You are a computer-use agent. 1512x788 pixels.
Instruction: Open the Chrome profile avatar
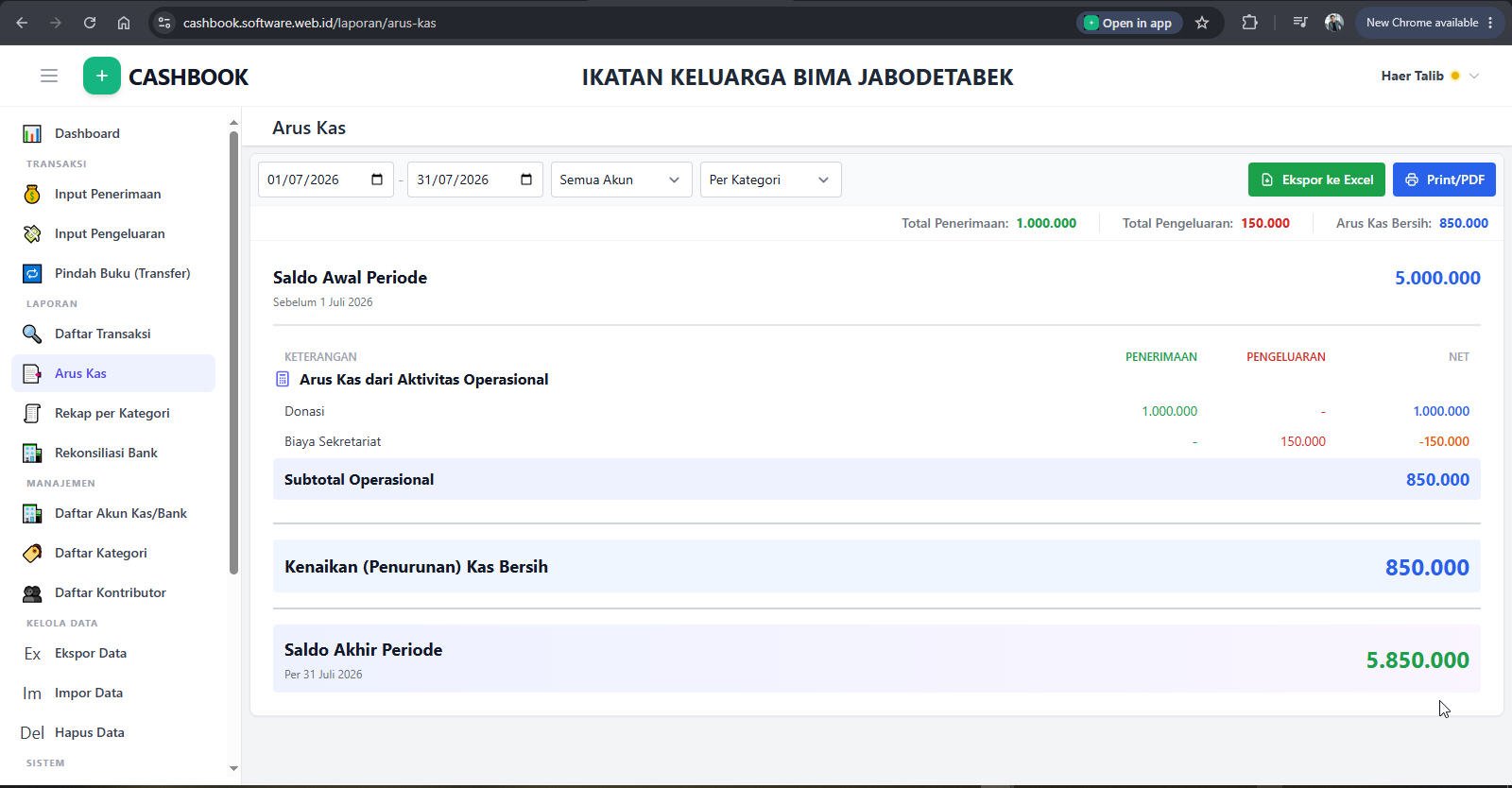[1334, 23]
